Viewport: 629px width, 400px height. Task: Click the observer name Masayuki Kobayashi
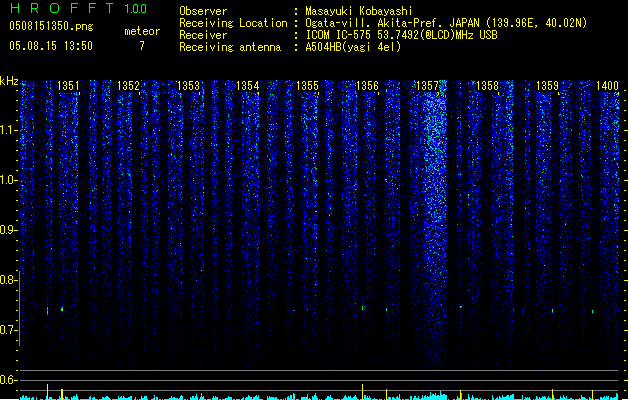[x=359, y=11]
